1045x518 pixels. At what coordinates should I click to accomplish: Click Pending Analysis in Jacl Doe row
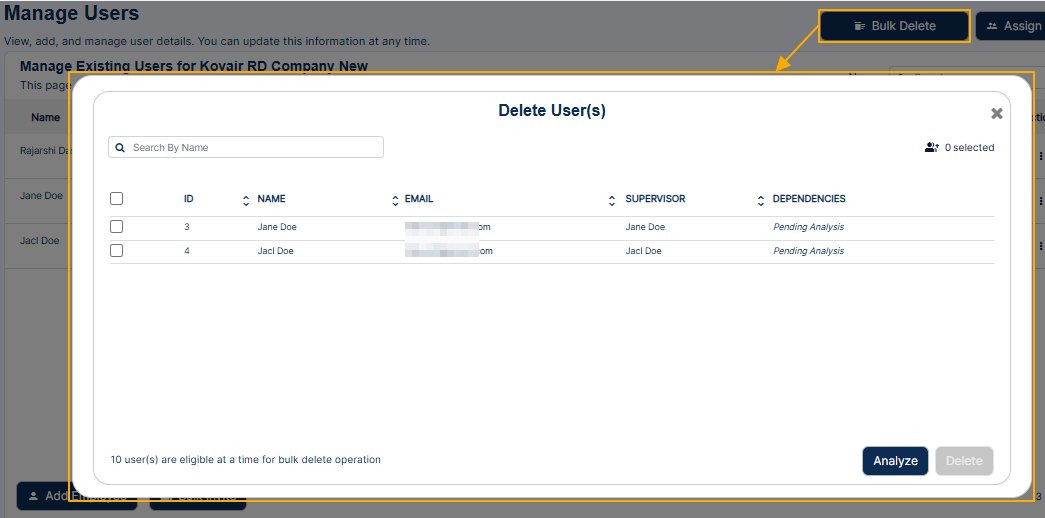pos(808,251)
